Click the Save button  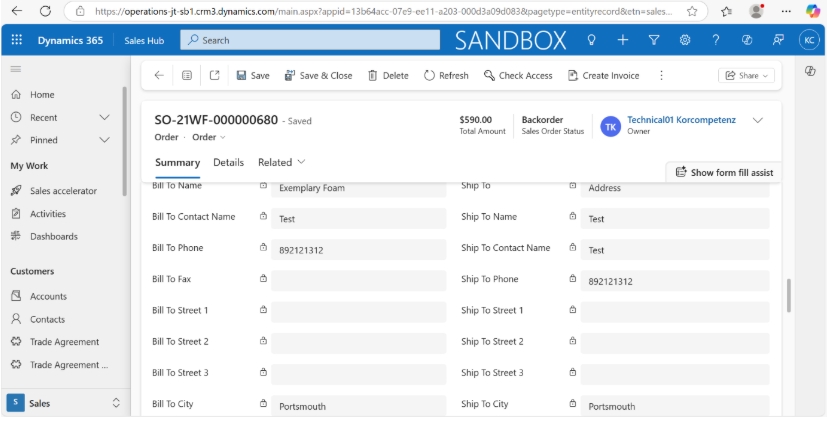[253, 76]
